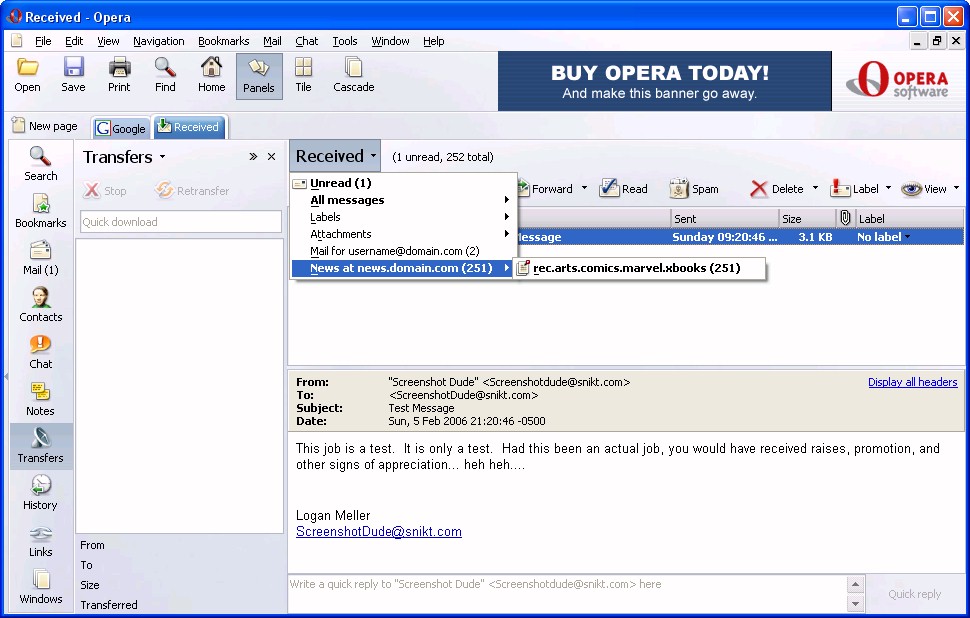Open the Tools menu

(x=345, y=41)
